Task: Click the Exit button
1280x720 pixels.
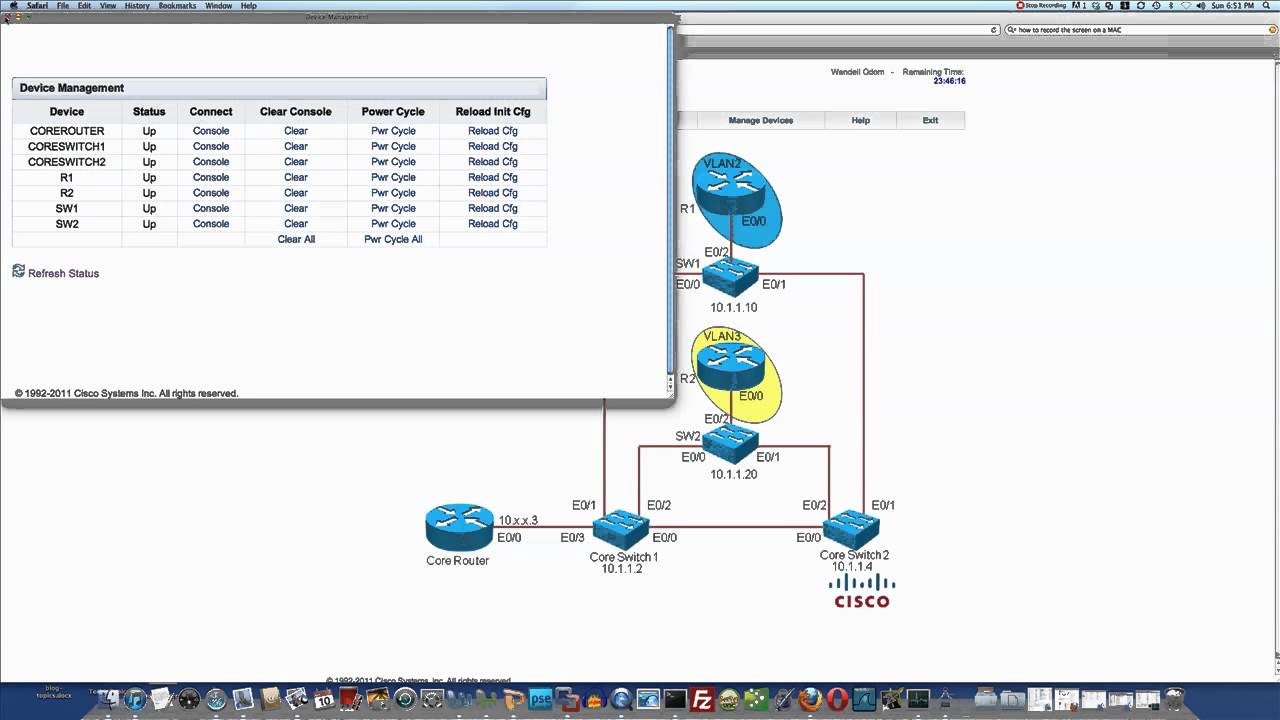Action: click(930, 120)
